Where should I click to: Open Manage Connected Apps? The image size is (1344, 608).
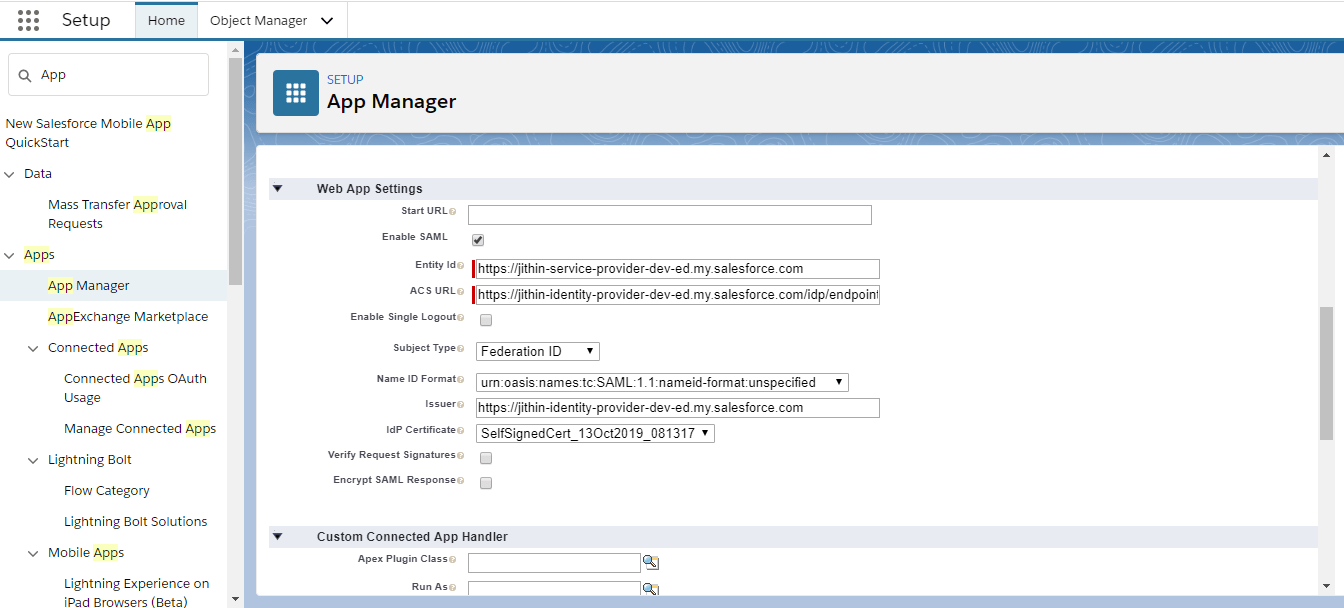click(140, 428)
